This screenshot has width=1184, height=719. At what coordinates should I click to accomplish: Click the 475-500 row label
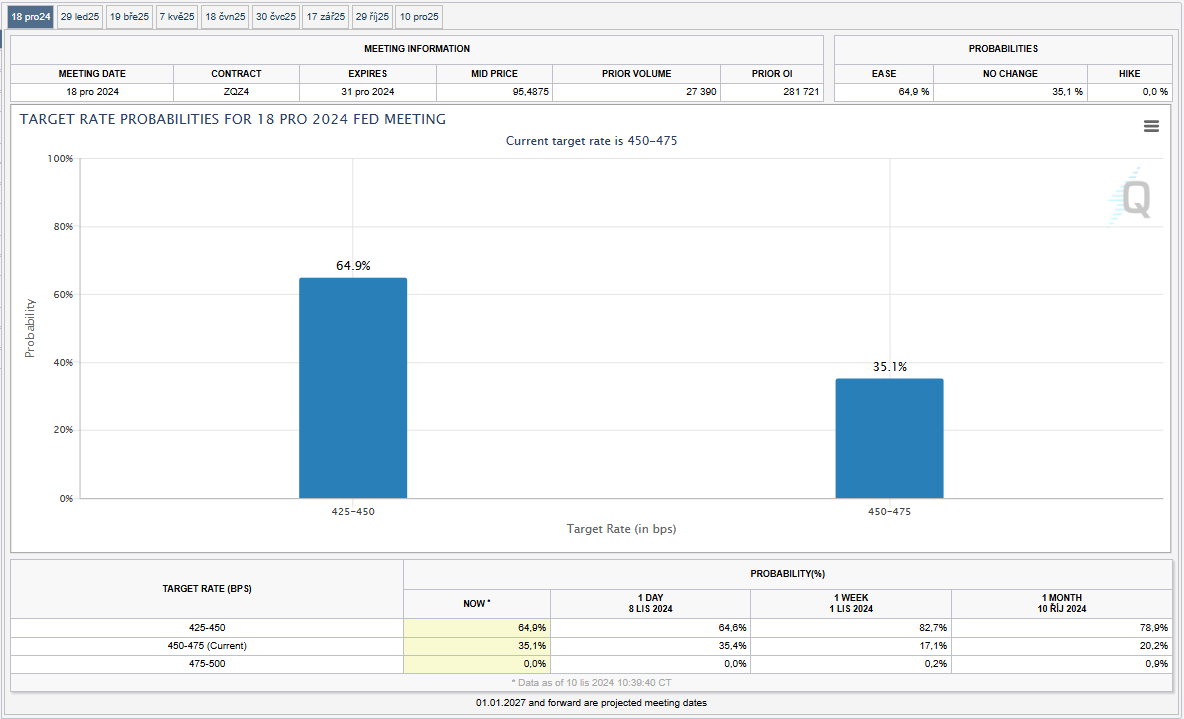tap(207, 665)
